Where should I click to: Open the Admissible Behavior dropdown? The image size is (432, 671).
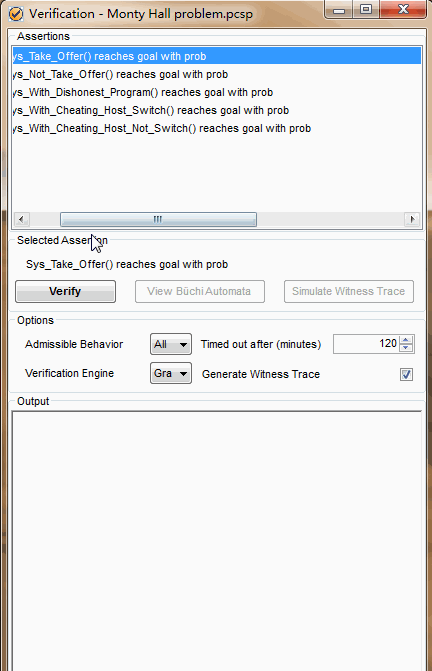[171, 344]
